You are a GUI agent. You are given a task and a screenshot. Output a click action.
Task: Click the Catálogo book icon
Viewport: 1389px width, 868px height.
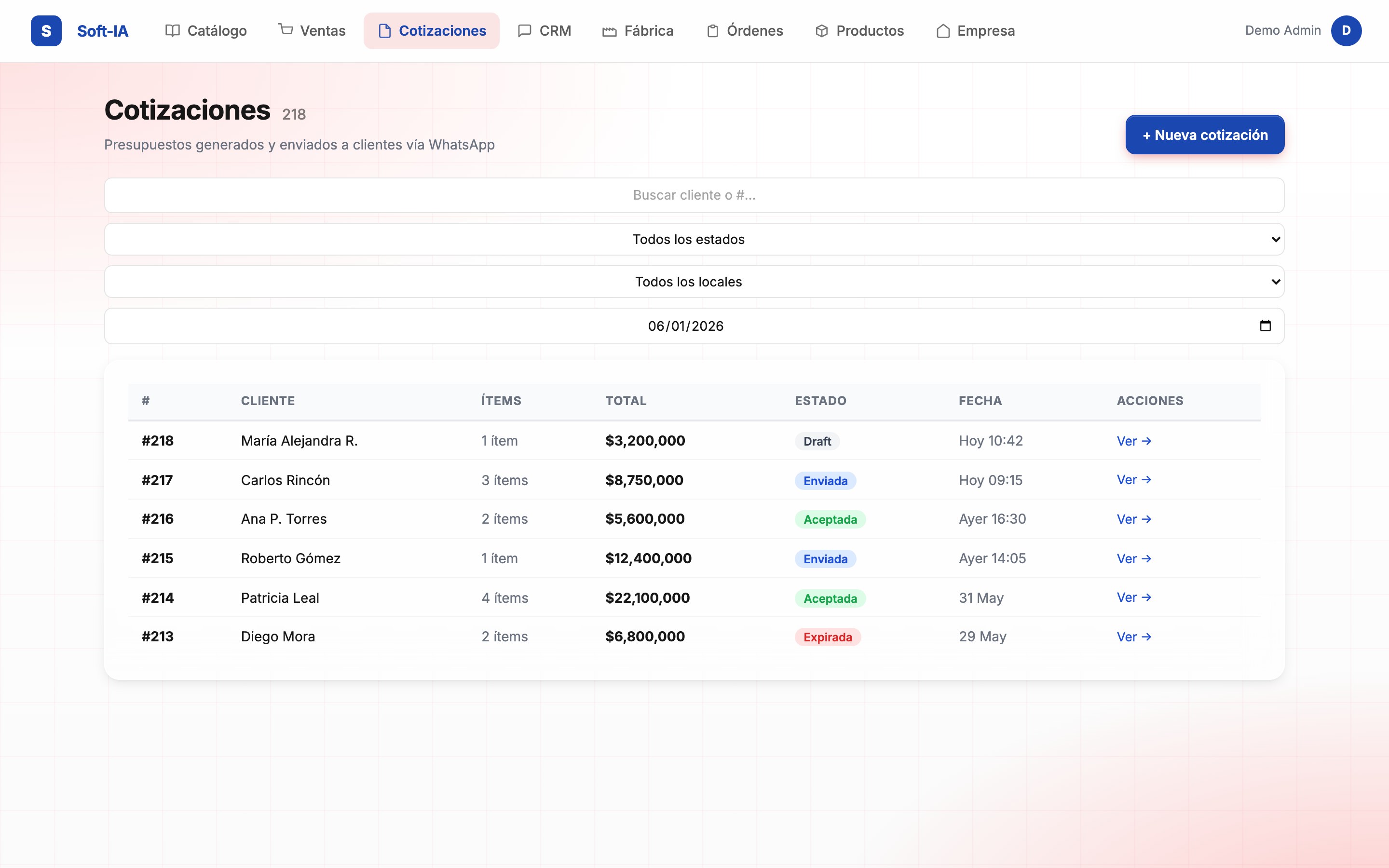click(172, 31)
